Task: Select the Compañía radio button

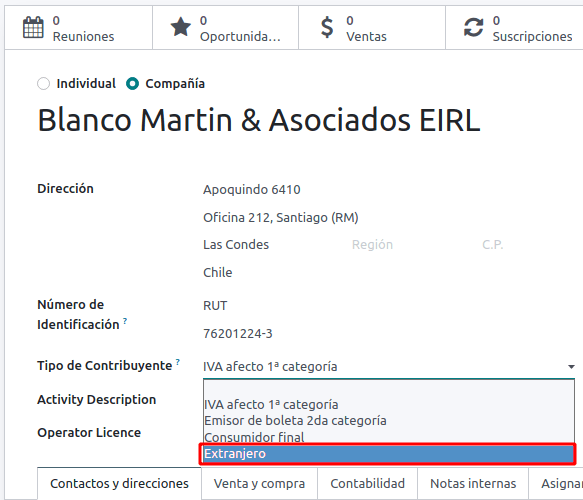Action: pyautogui.click(x=132, y=84)
